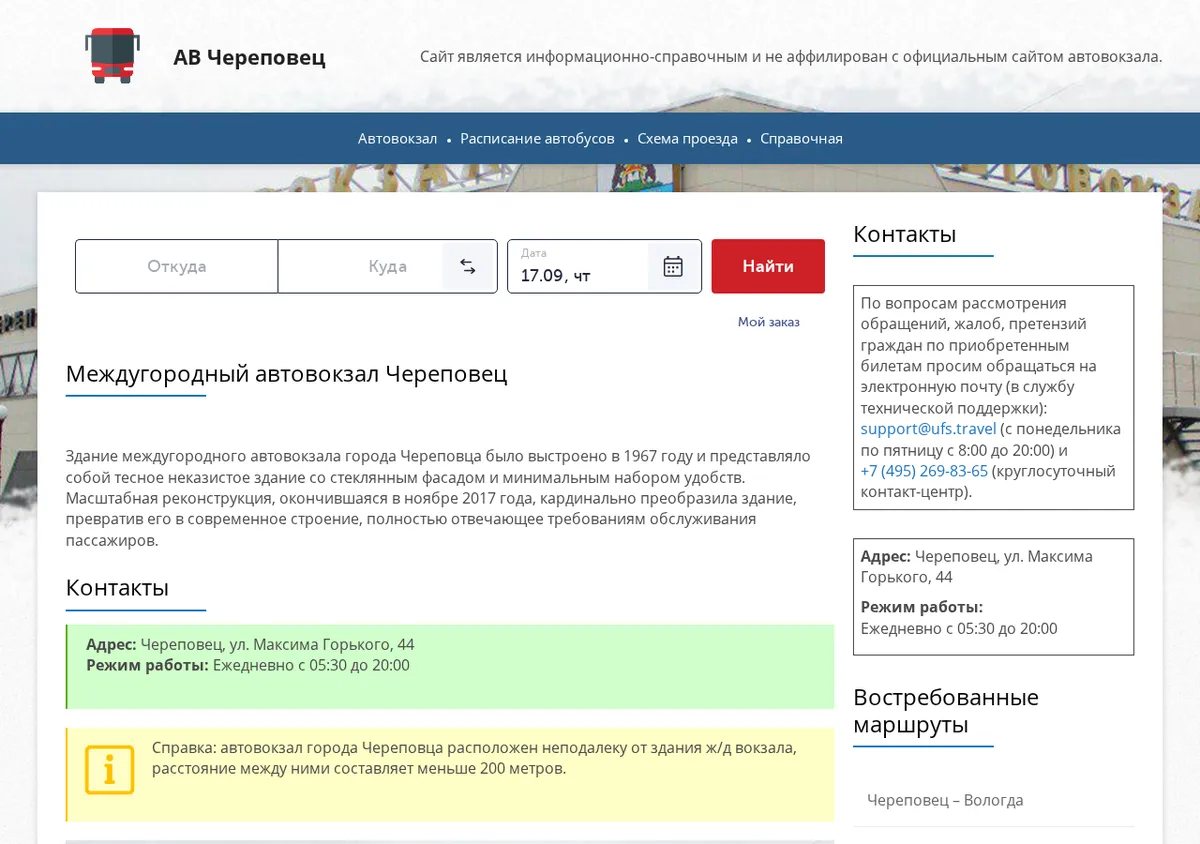The height and width of the screenshot is (844, 1200).
Task: Open the calendar date picker icon
Action: pos(673,266)
